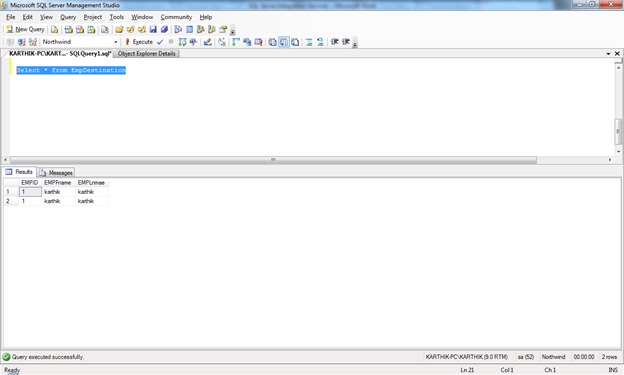Click the Save All icon
This screenshot has width=624, height=375.
(x=164, y=29)
